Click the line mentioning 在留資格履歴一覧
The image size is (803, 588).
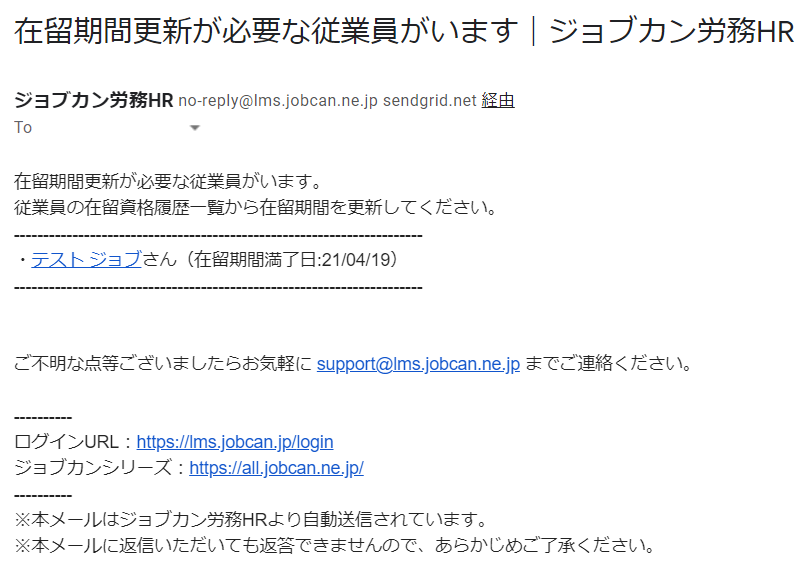tap(255, 208)
